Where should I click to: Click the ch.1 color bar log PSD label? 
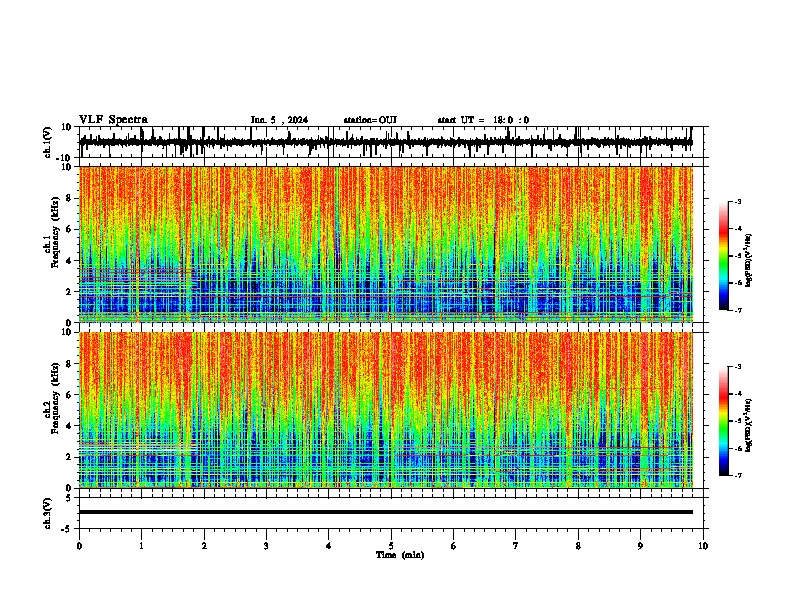748,261
